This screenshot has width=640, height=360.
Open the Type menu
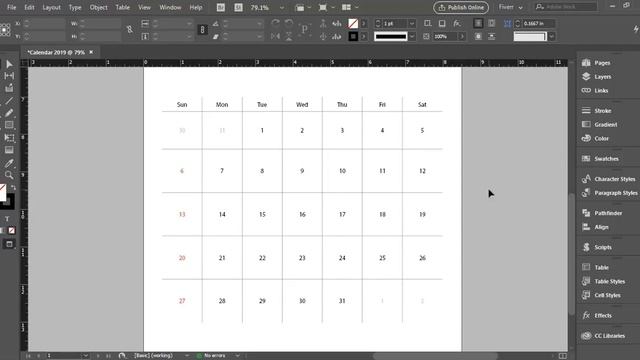coord(75,7)
